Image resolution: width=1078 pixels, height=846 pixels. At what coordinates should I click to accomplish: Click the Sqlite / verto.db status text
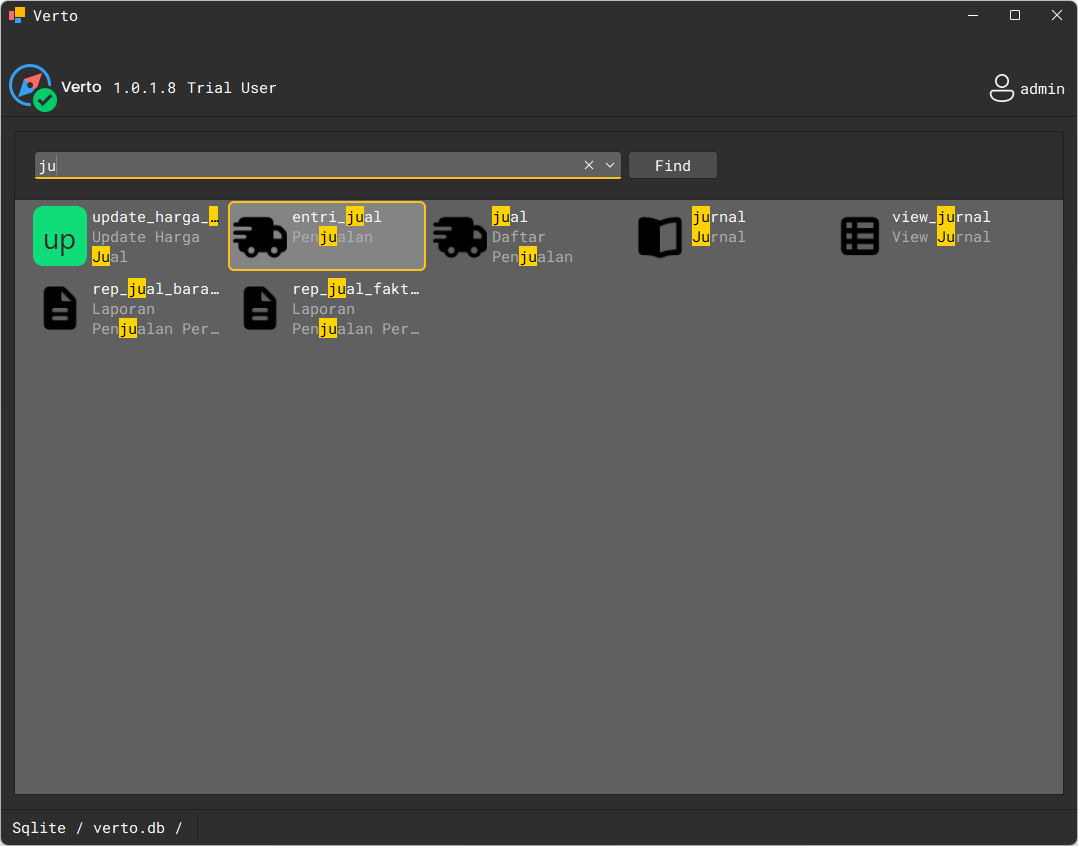97,828
